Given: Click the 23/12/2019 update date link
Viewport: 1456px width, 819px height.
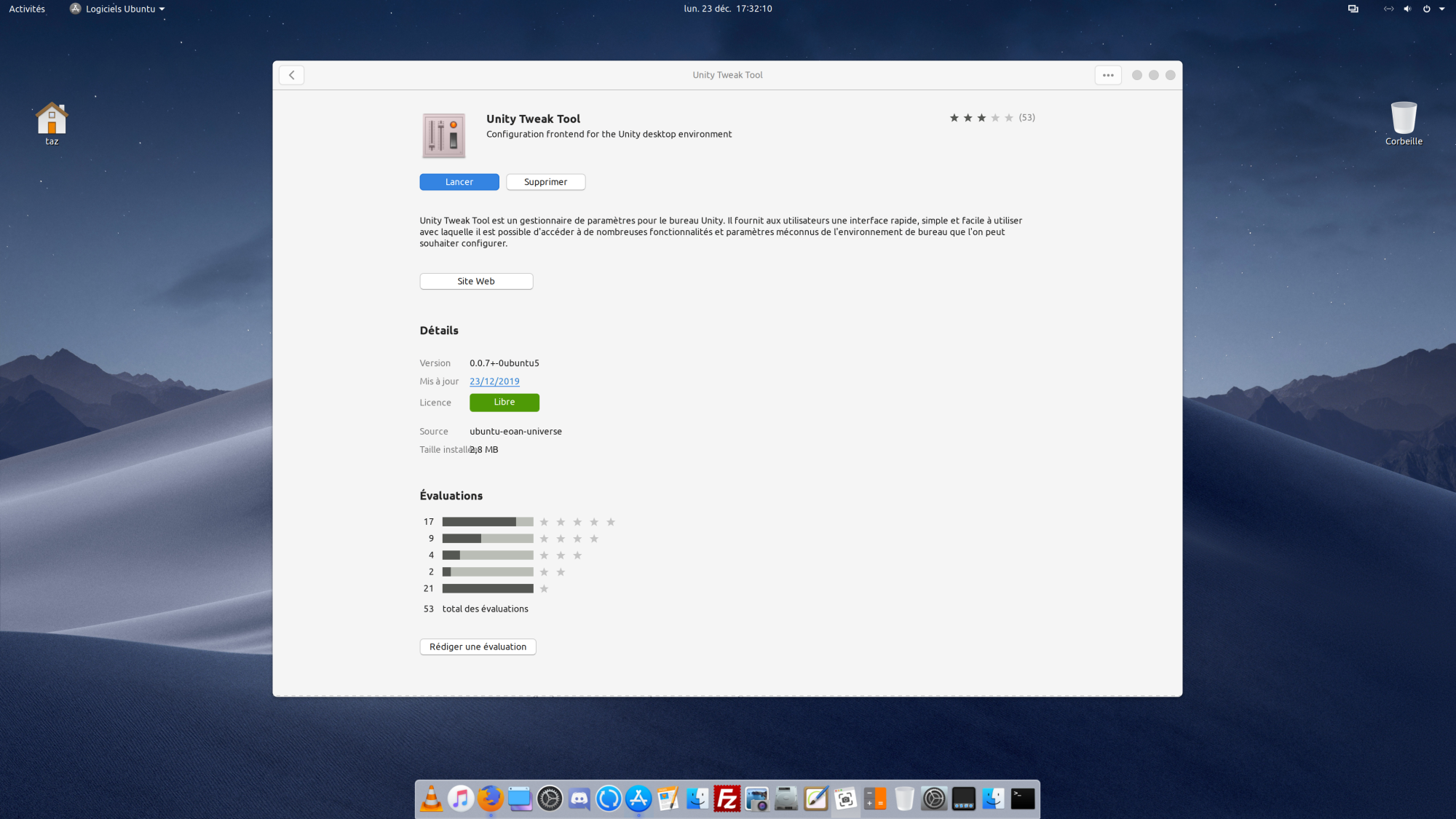Looking at the screenshot, I should 494,381.
